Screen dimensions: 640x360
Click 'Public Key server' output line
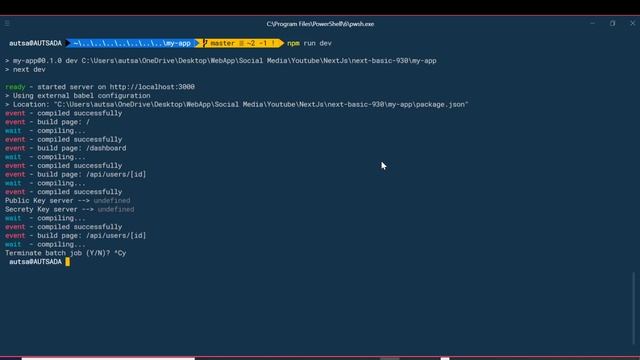coord(68,201)
